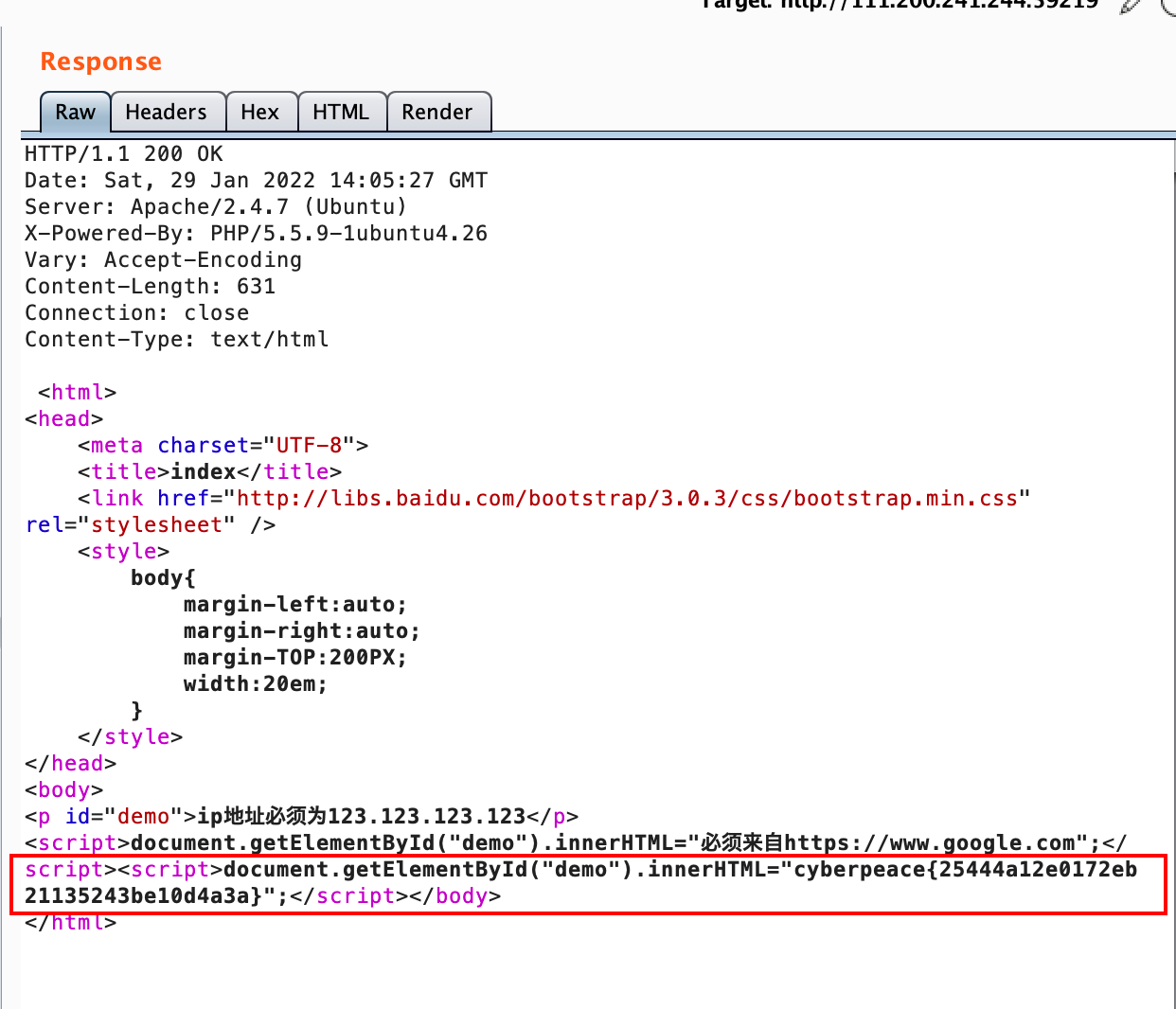Open the Hex tab
This screenshot has width=1176, height=1009.
[x=260, y=112]
